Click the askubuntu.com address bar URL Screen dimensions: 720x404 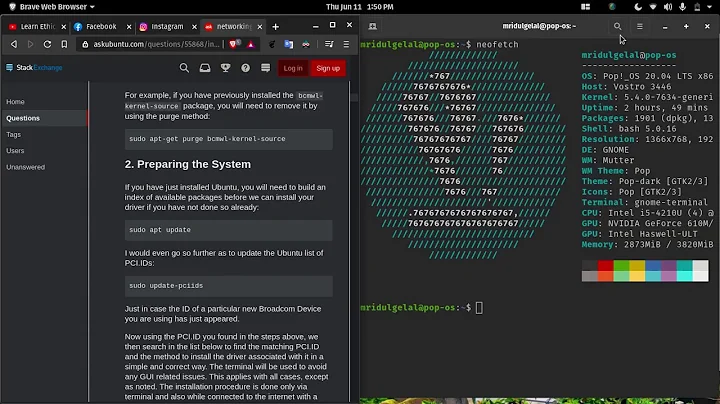157,45
